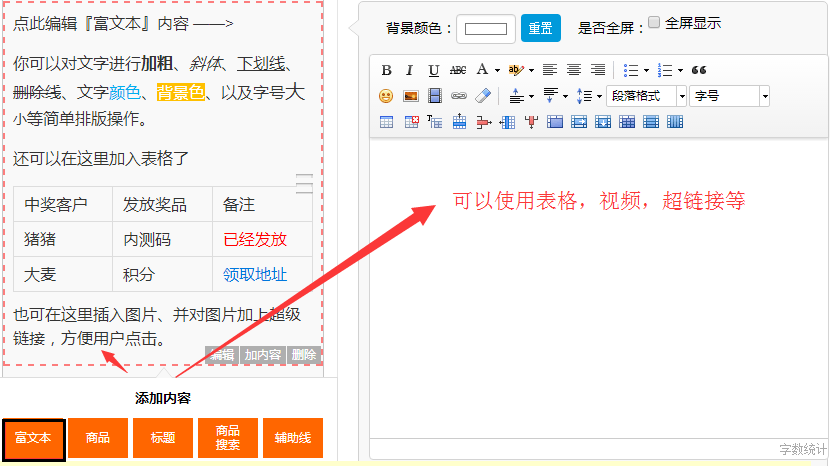Select the 辅助线 content type

pyautogui.click(x=293, y=438)
